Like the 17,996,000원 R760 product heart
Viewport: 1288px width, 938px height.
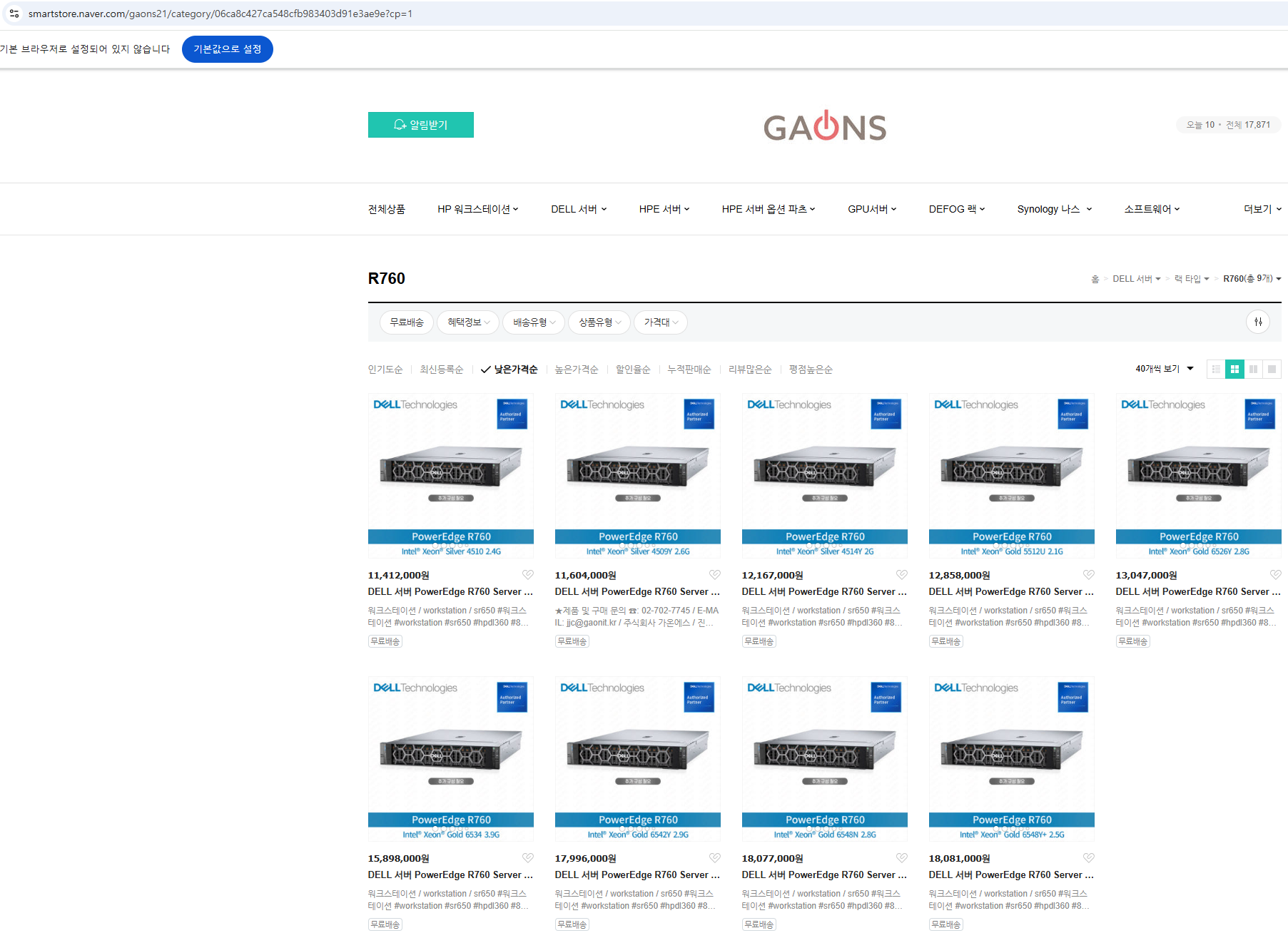(x=715, y=858)
